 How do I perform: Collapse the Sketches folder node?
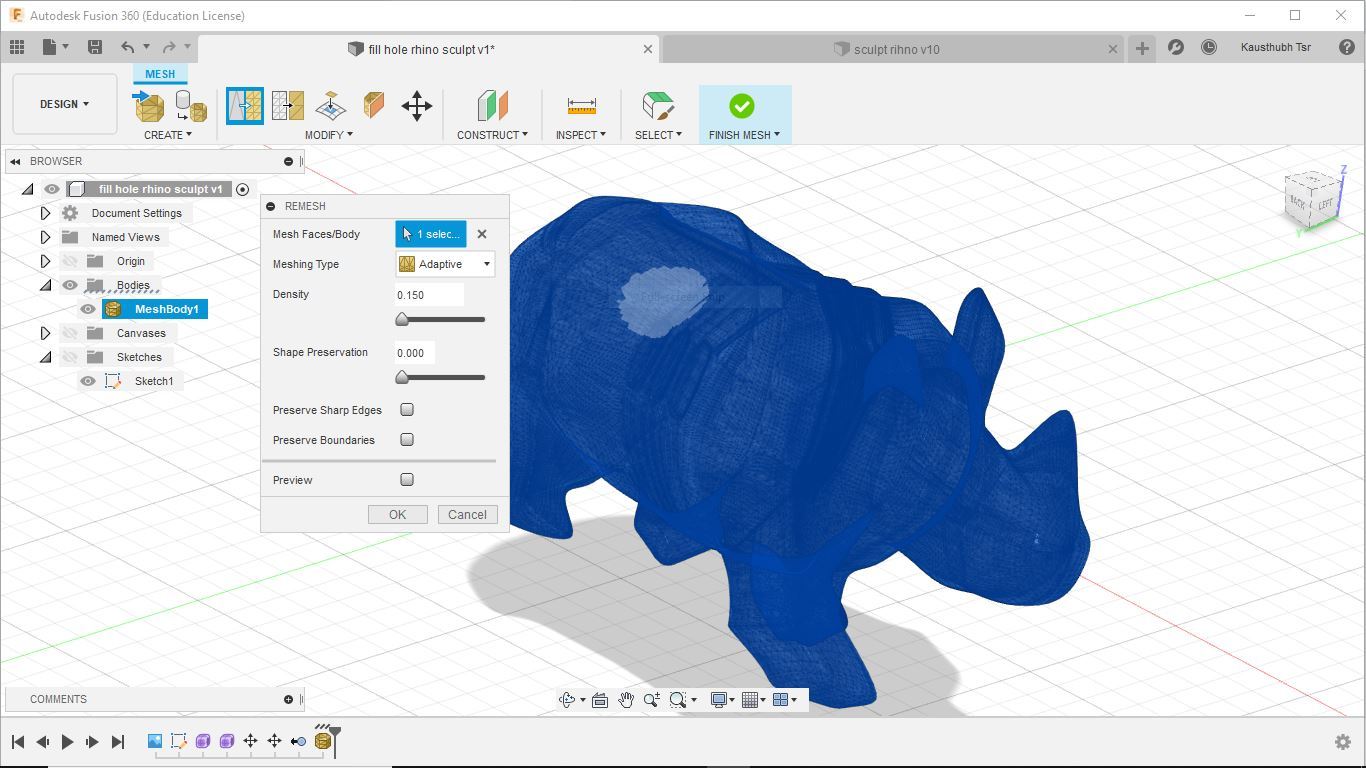45,357
